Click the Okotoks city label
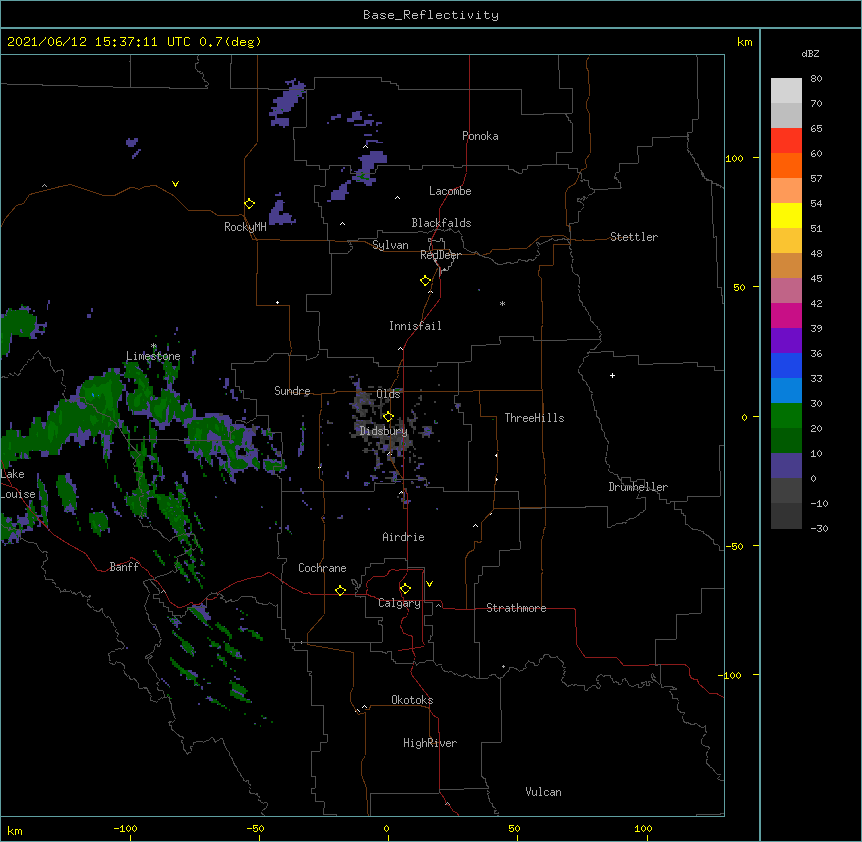862x842 pixels. click(412, 700)
